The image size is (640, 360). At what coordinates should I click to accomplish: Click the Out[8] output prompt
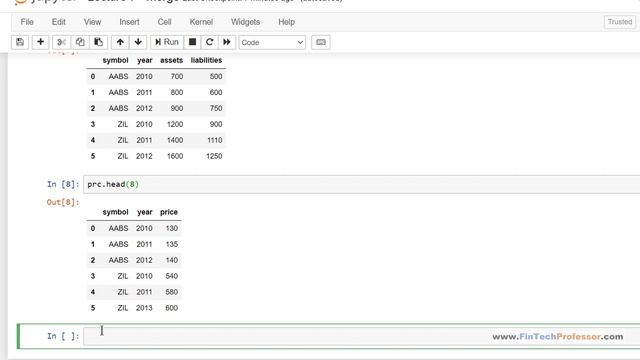[62, 202]
